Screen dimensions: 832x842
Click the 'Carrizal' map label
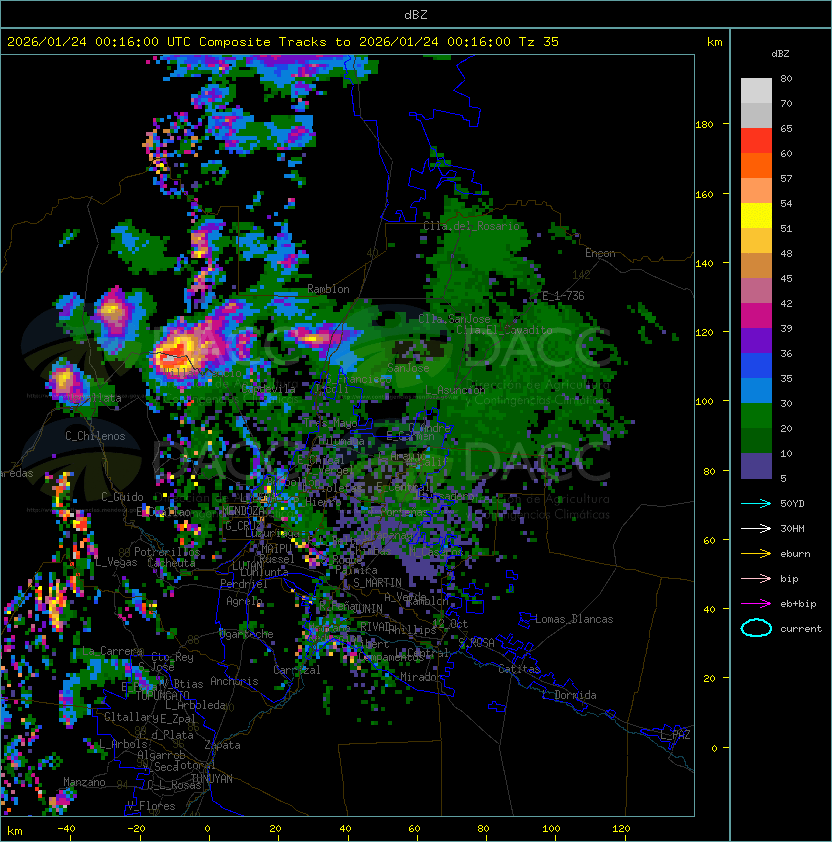point(297,670)
